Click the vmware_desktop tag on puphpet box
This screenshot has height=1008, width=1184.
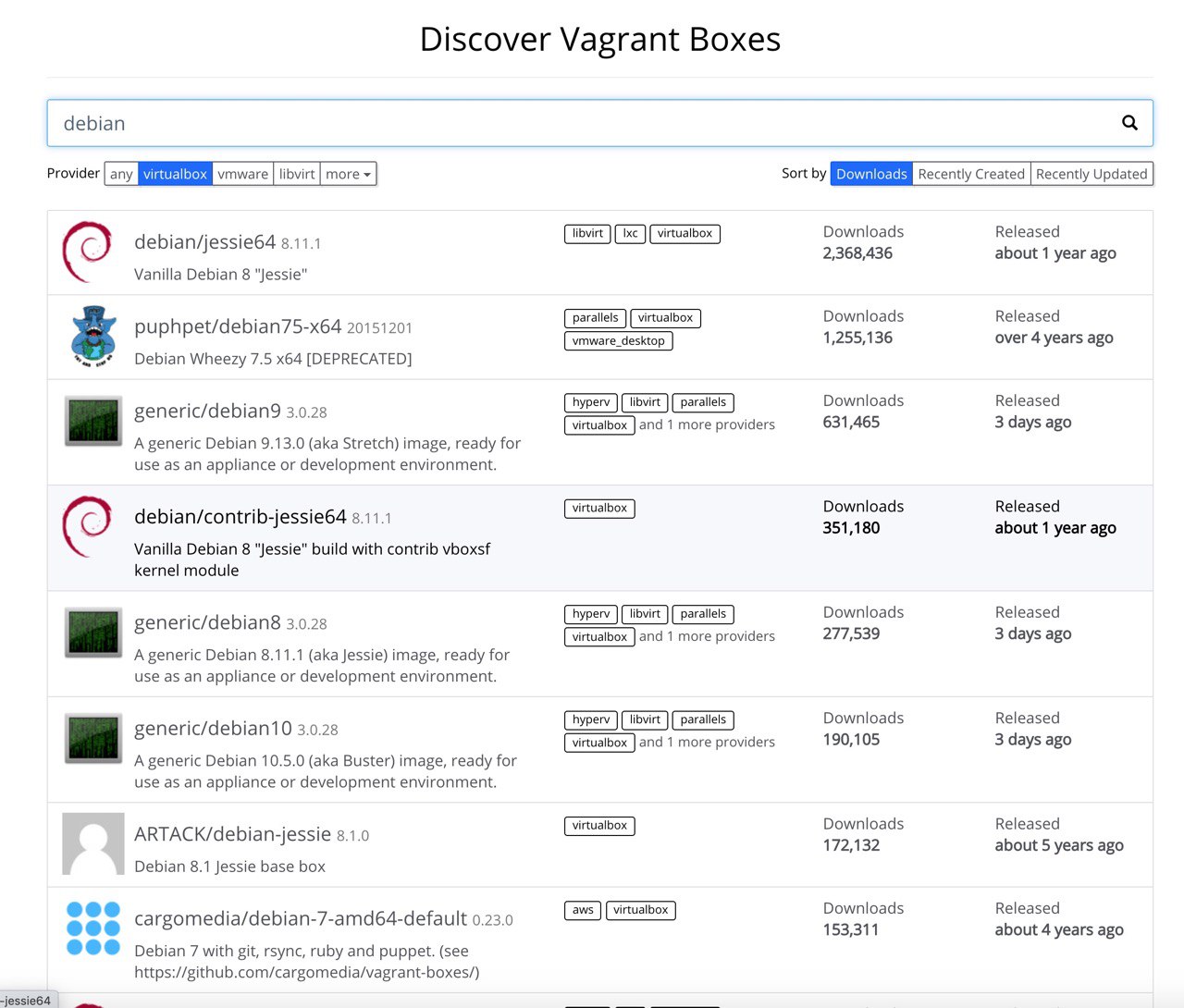click(618, 341)
